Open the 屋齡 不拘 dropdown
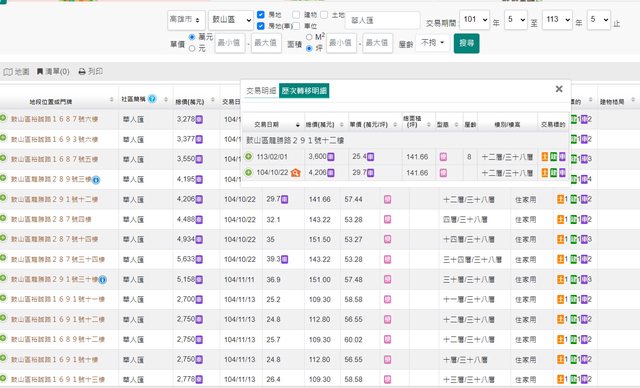 pos(433,42)
